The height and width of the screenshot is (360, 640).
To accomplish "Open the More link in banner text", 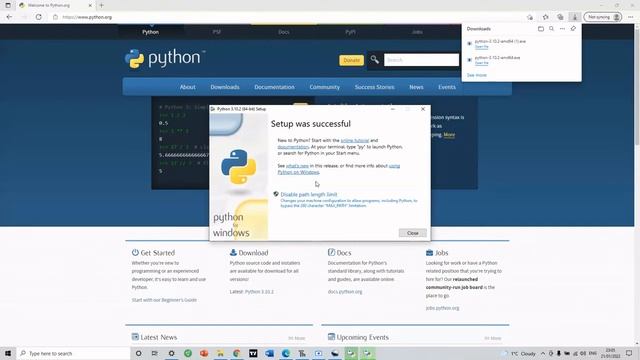I will tap(449, 135).
